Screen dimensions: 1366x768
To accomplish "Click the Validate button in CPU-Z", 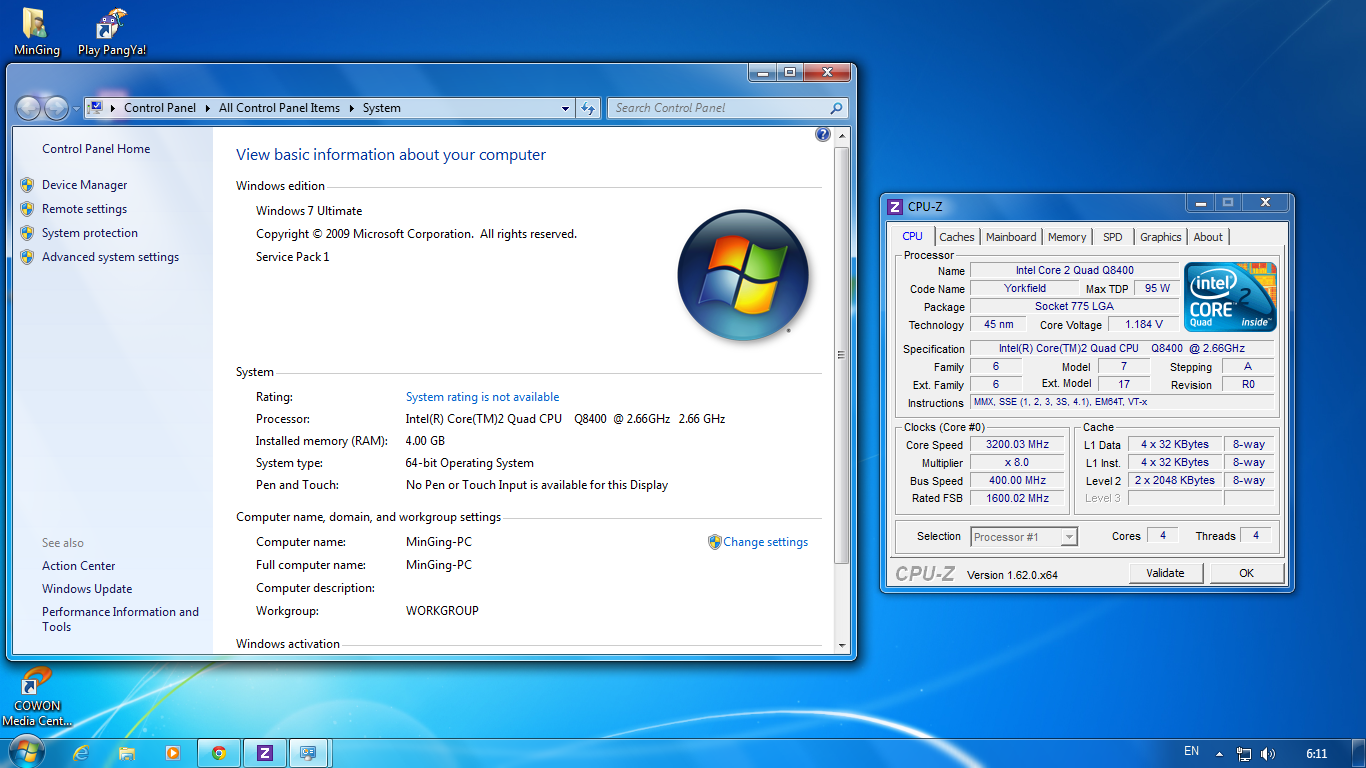I will (1165, 573).
